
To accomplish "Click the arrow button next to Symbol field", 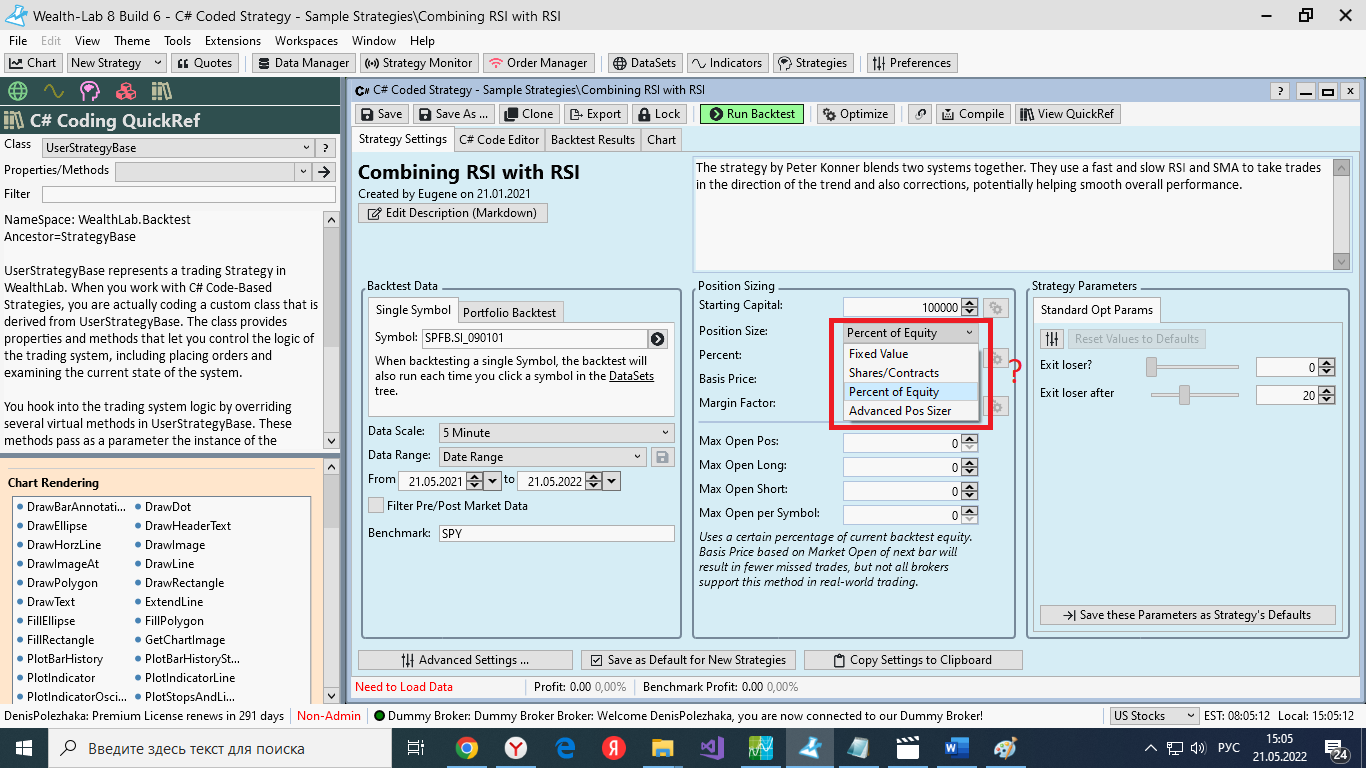I will tap(657, 339).
